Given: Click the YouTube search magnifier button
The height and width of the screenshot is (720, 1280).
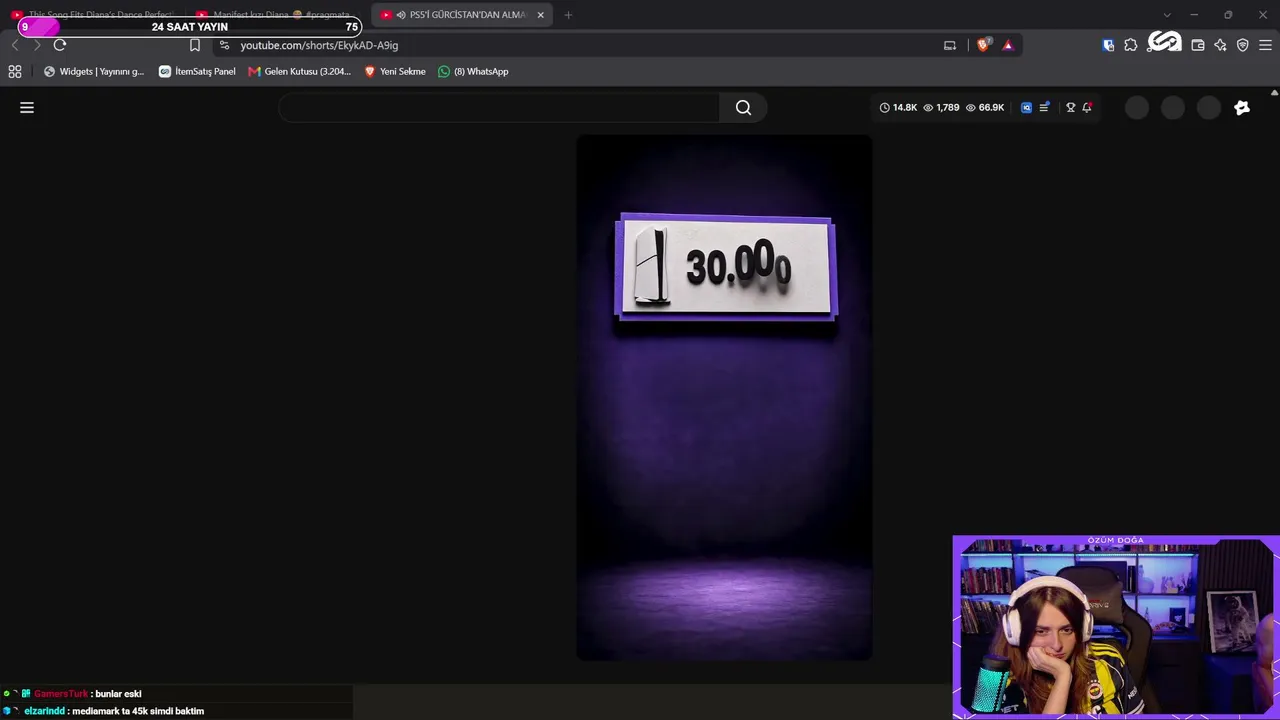Looking at the screenshot, I should [743, 108].
